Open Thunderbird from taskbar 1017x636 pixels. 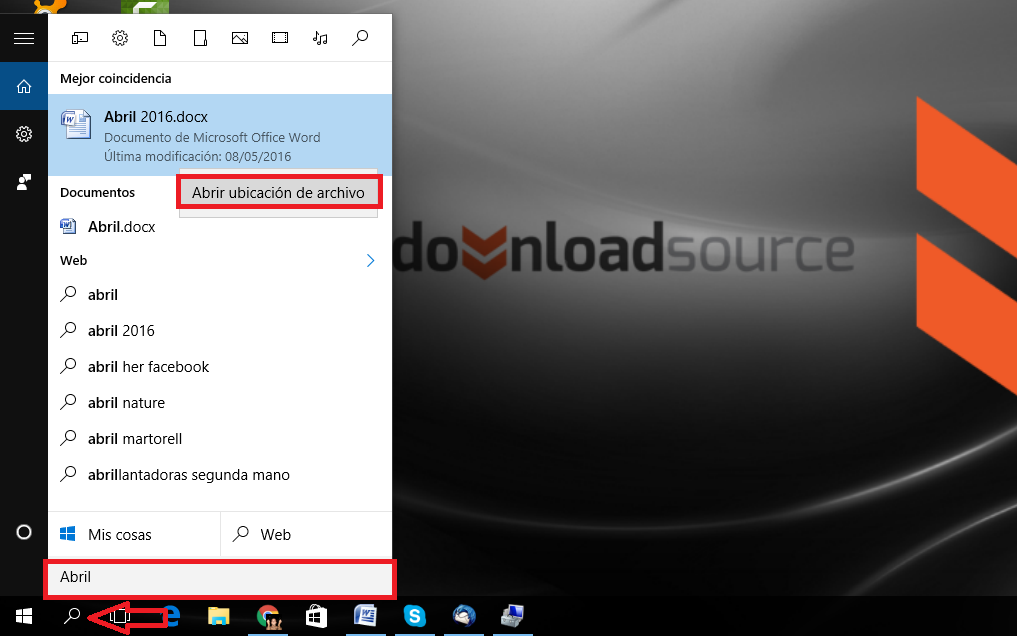464,616
